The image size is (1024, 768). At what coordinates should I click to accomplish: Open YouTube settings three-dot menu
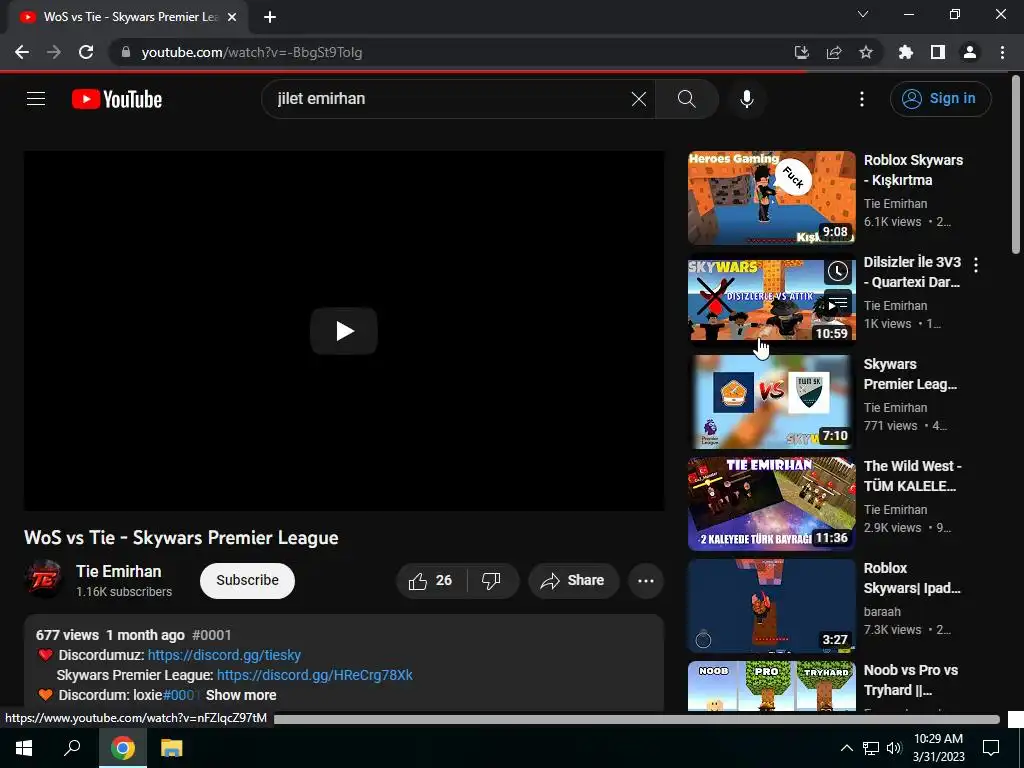(x=862, y=99)
